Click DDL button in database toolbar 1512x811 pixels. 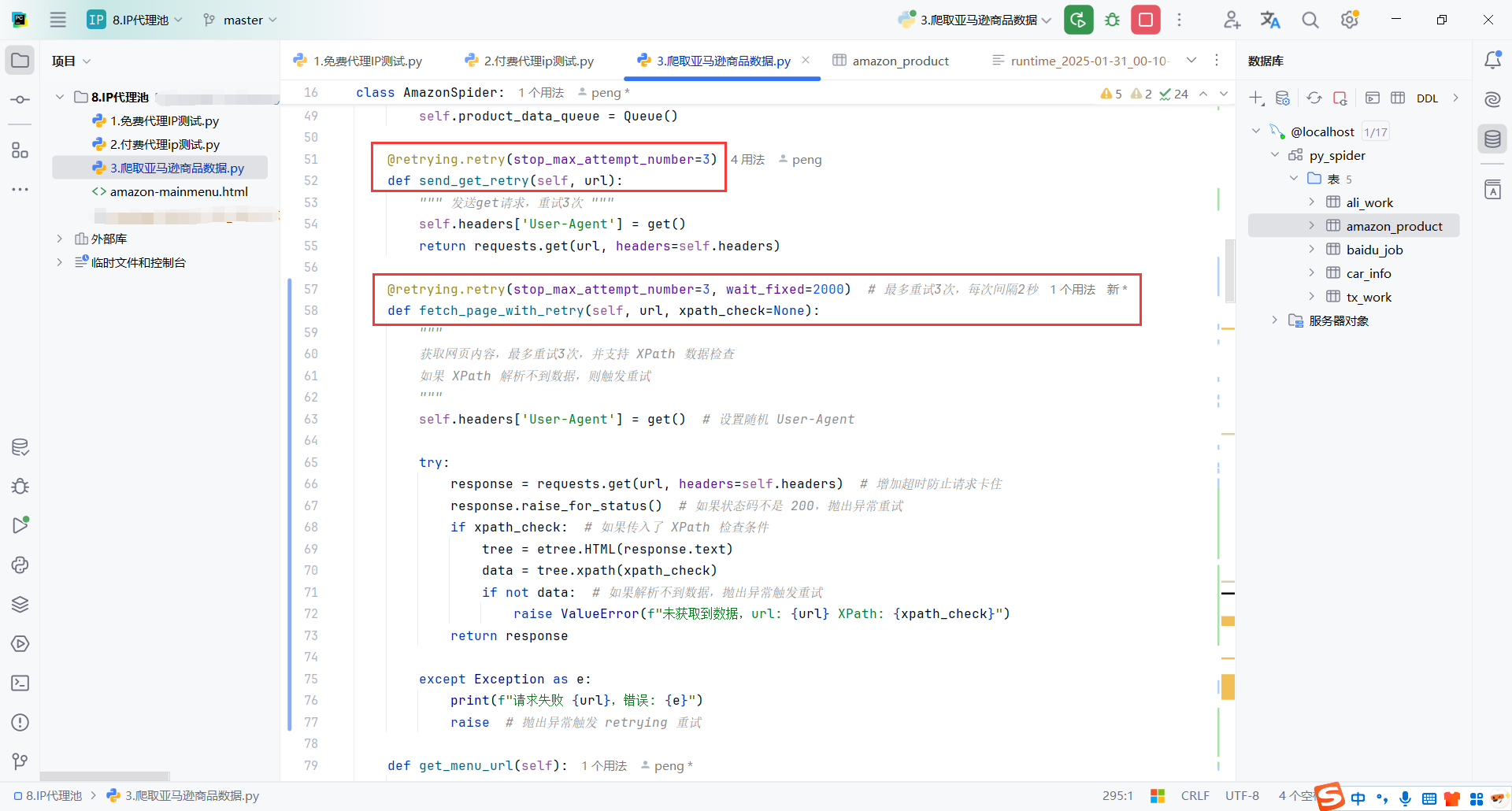pyautogui.click(x=1427, y=98)
